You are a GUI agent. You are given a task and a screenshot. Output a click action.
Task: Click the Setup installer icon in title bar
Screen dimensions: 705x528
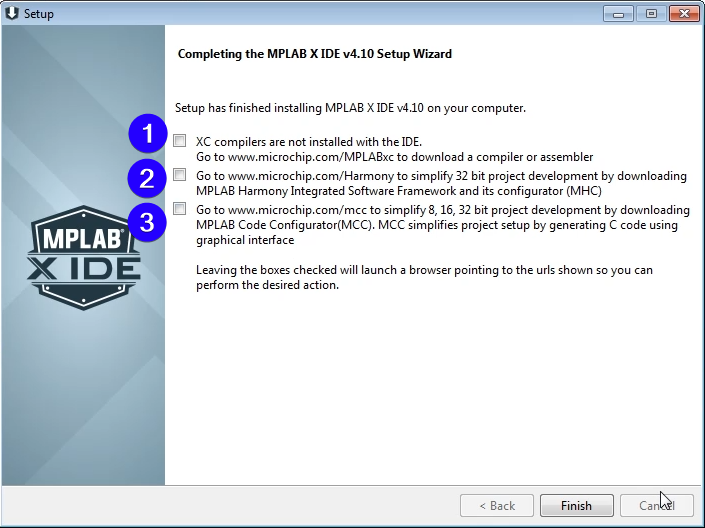tap(12, 13)
